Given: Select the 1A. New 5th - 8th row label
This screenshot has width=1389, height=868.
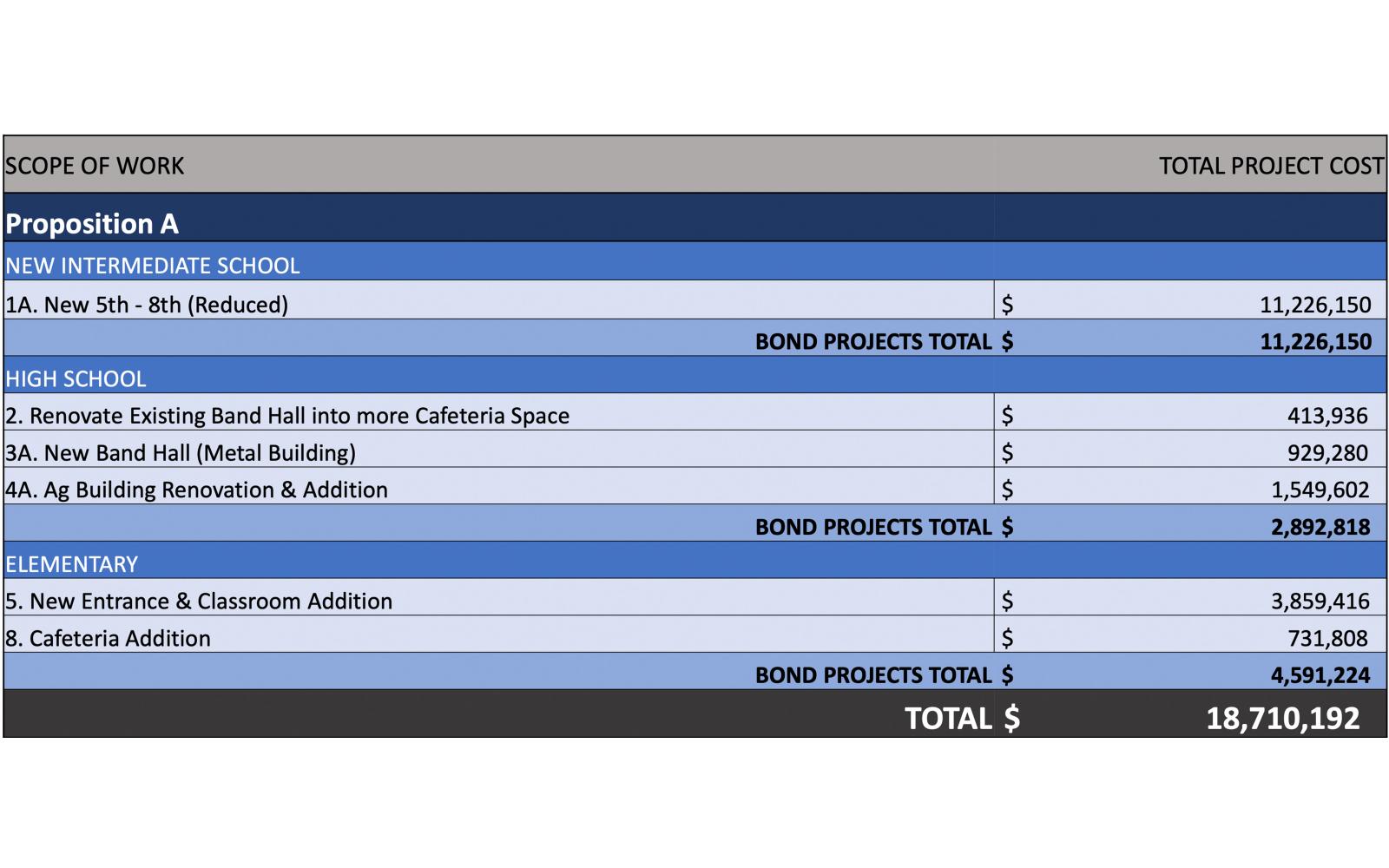Looking at the screenshot, I should pos(147,305).
